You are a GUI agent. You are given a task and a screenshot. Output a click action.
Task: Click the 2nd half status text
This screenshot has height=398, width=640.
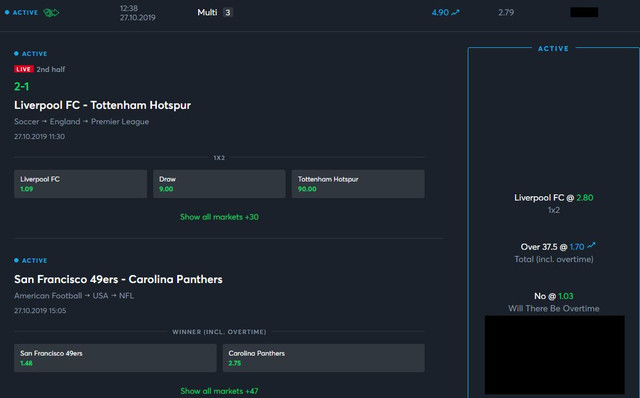(x=51, y=69)
